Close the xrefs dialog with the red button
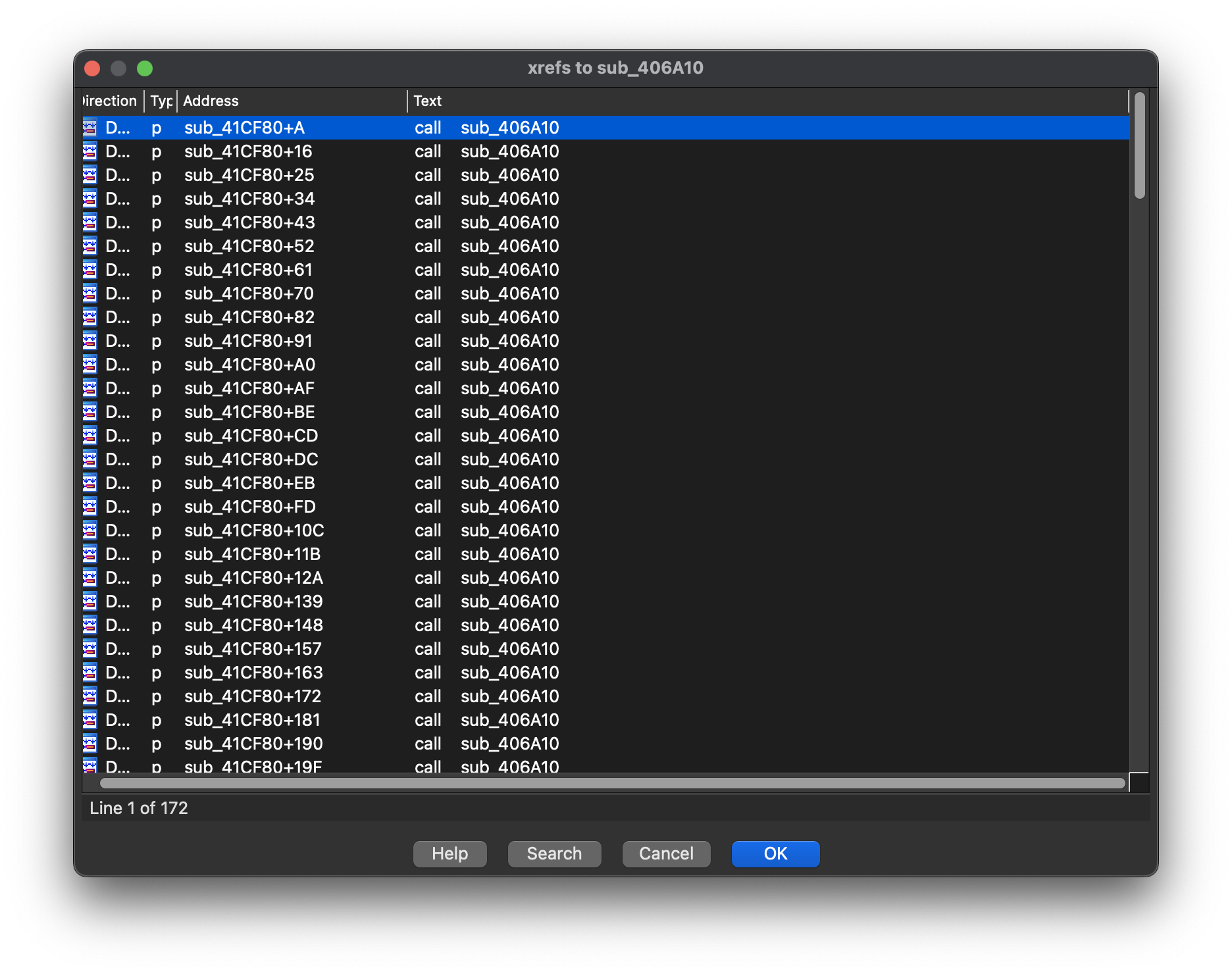1232x974 pixels. (92, 68)
